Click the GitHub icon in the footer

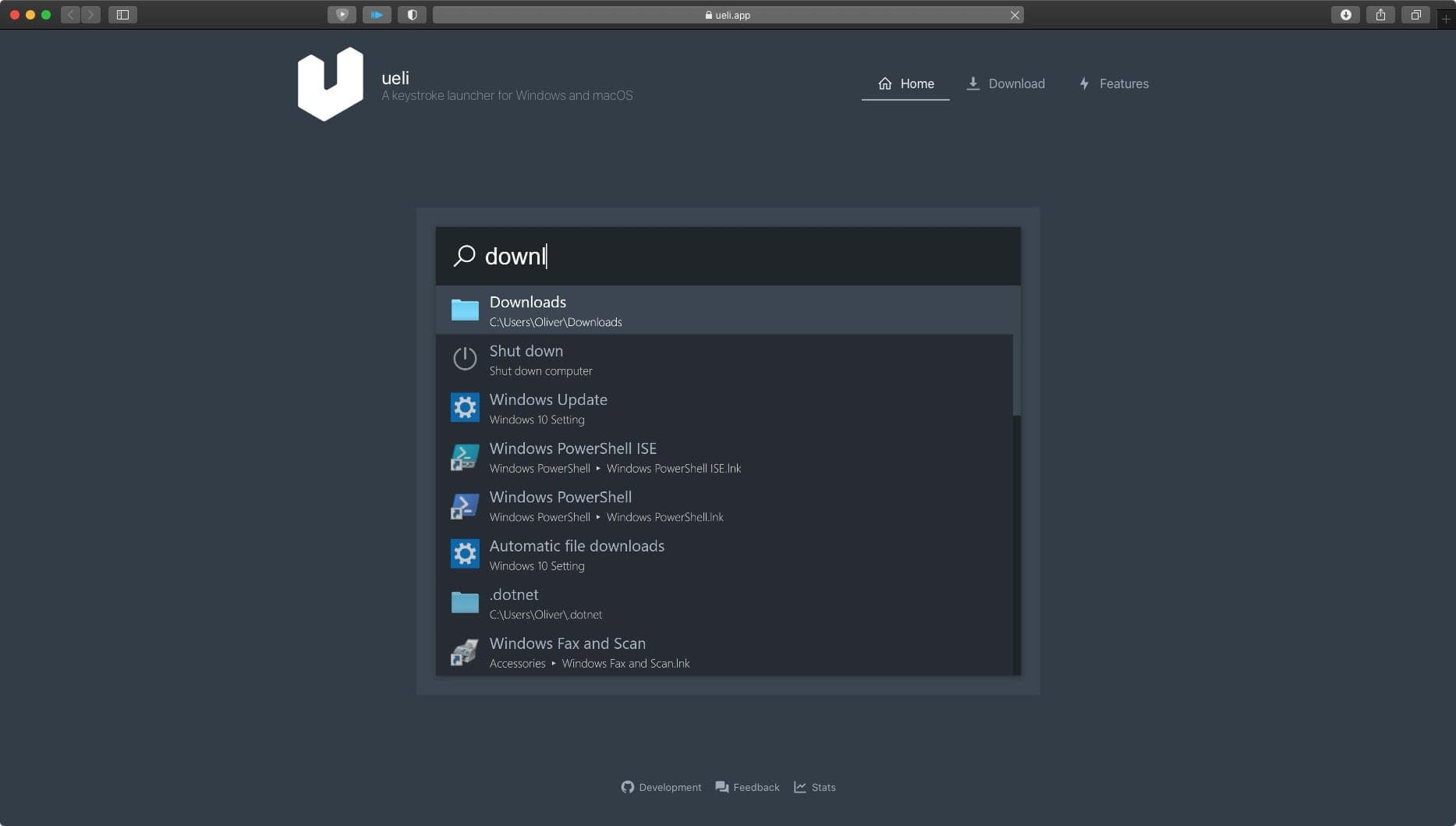[628, 787]
